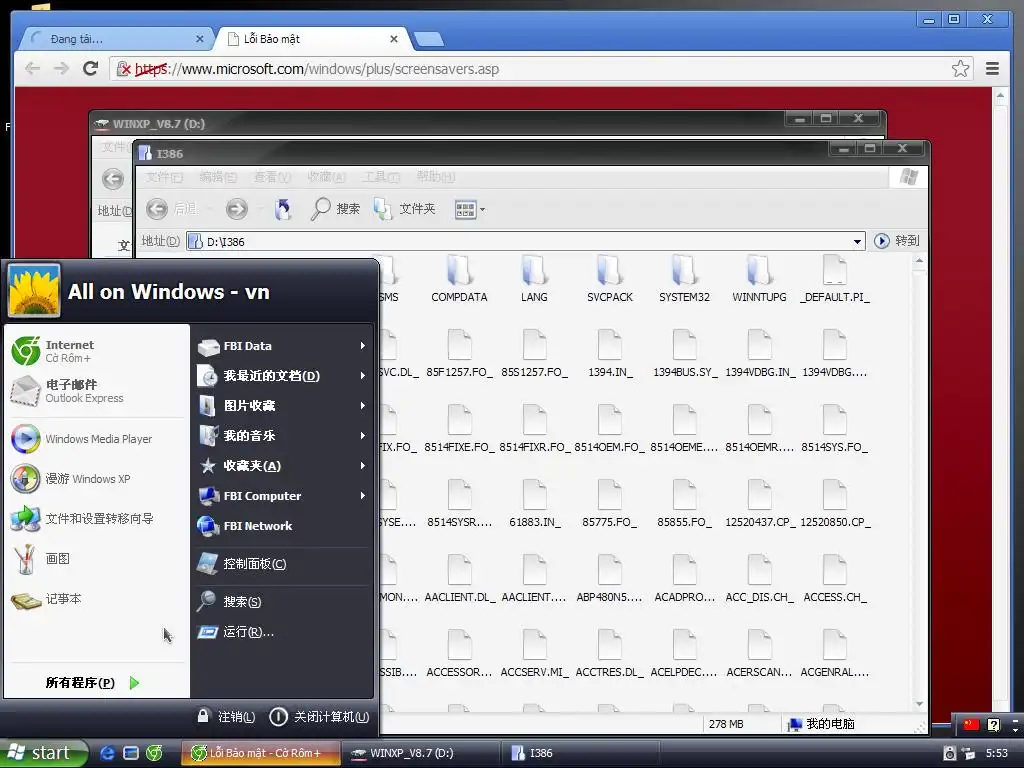Expand the D:\I386 address bar dropdown
This screenshot has width=1024, height=768.
coord(857,242)
